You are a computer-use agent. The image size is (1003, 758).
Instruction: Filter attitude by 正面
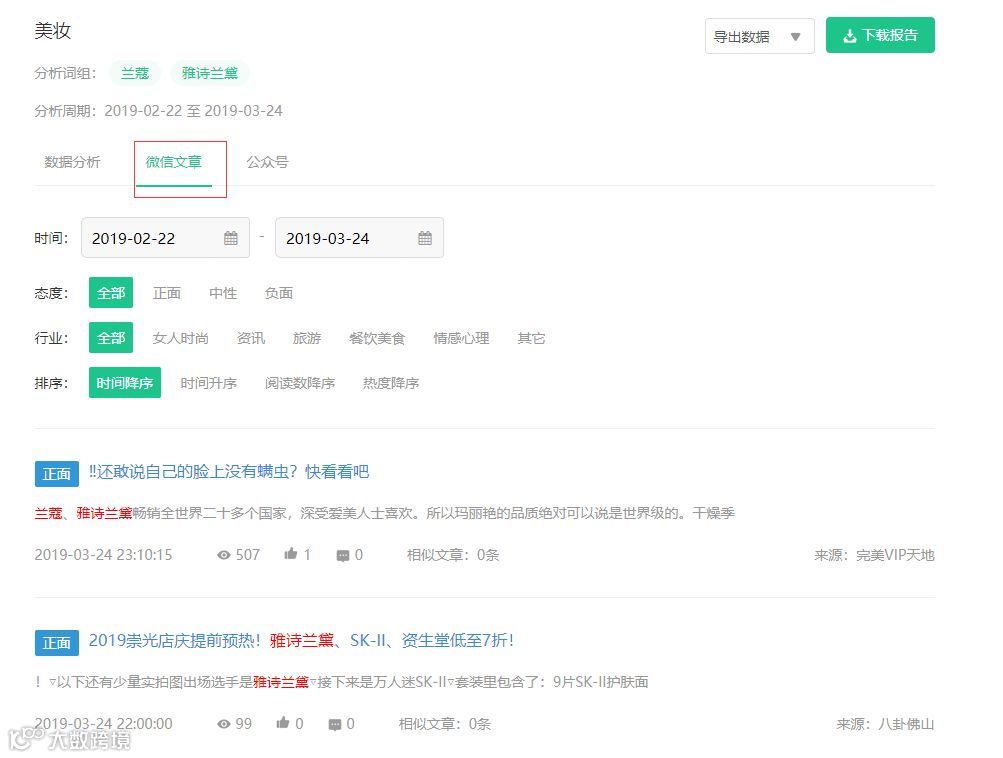point(167,293)
